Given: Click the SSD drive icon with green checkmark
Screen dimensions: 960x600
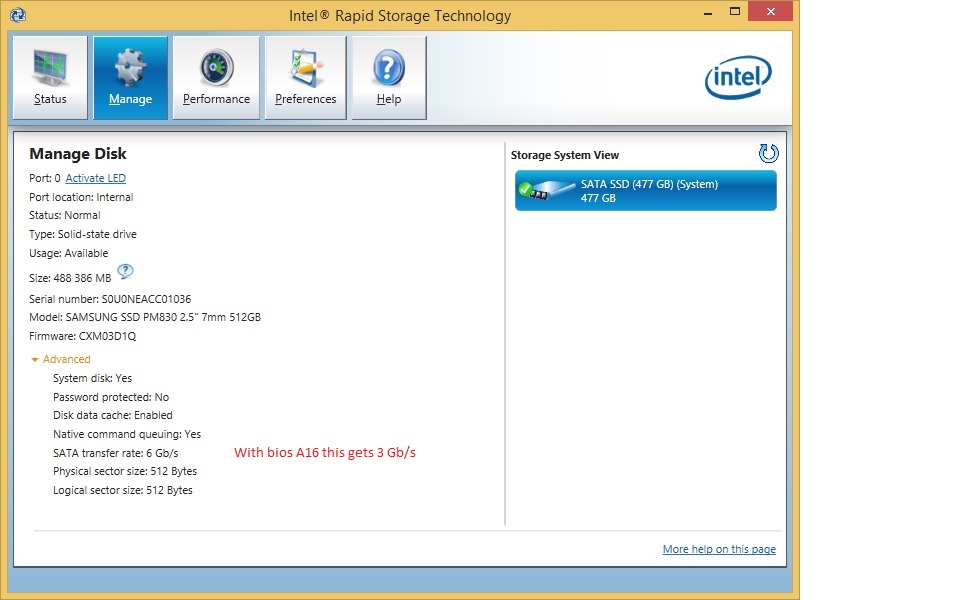Looking at the screenshot, I should tap(547, 189).
